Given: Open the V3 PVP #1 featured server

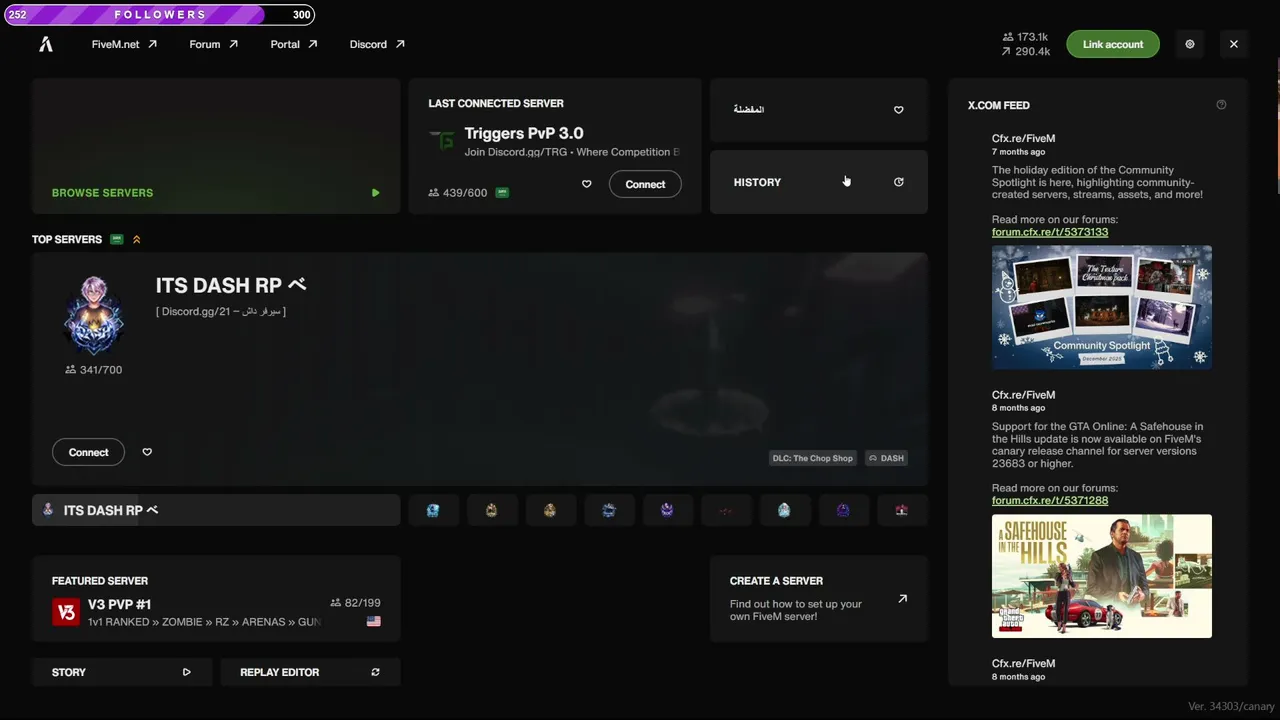Looking at the screenshot, I should pyautogui.click(x=216, y=599).
